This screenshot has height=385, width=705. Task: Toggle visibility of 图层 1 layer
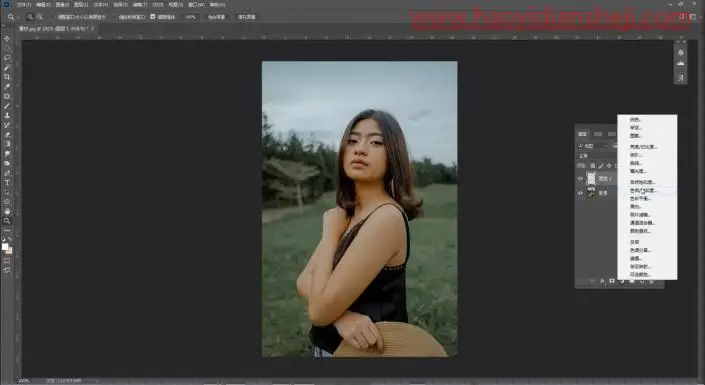[x=580, y=179]
